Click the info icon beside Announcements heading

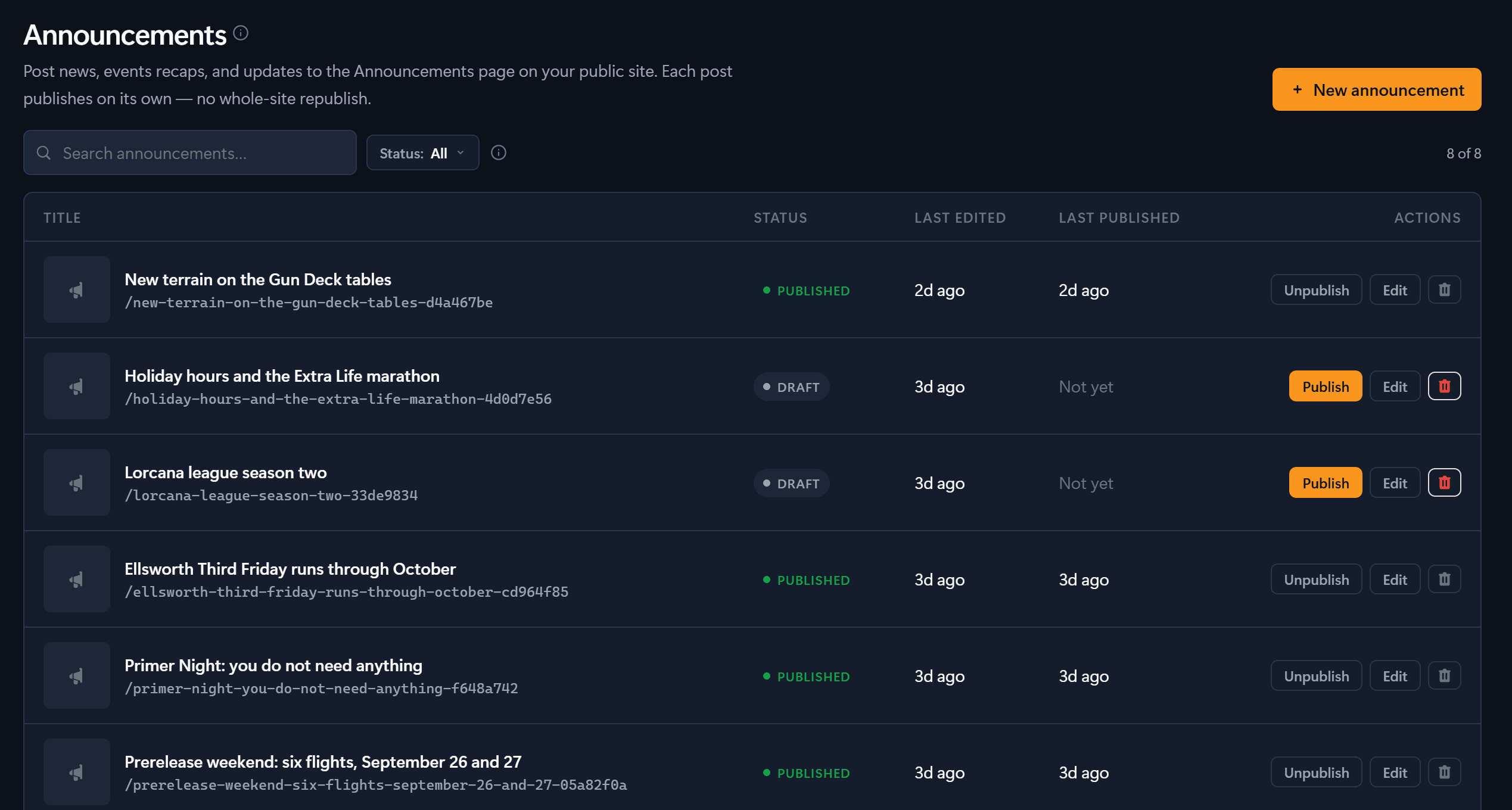(241, 33)
